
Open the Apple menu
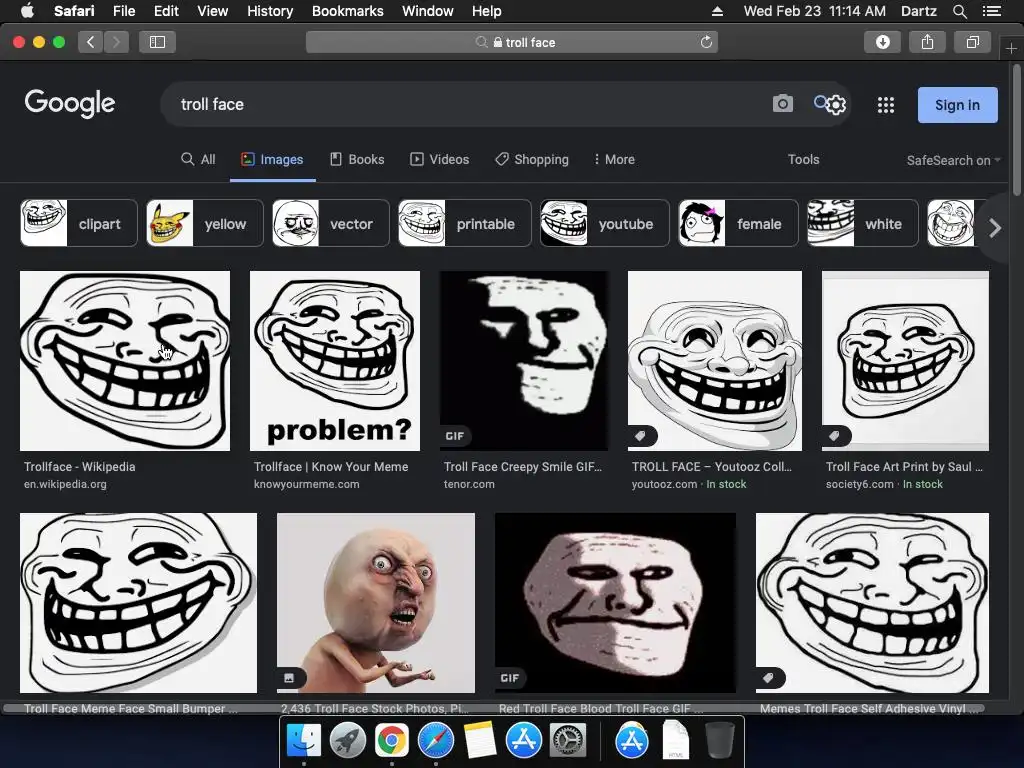pos(27,11)
